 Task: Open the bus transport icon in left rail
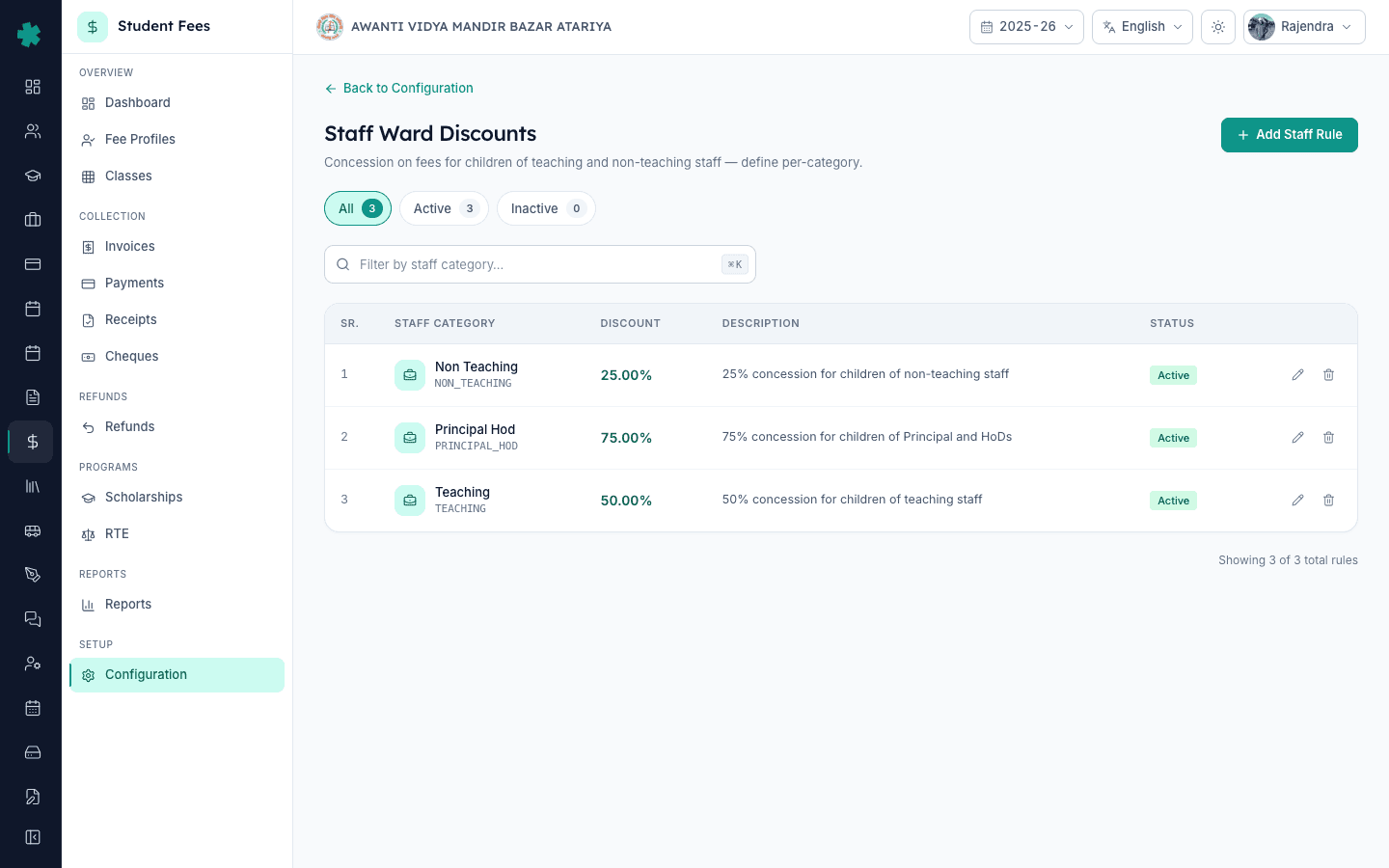33,530
